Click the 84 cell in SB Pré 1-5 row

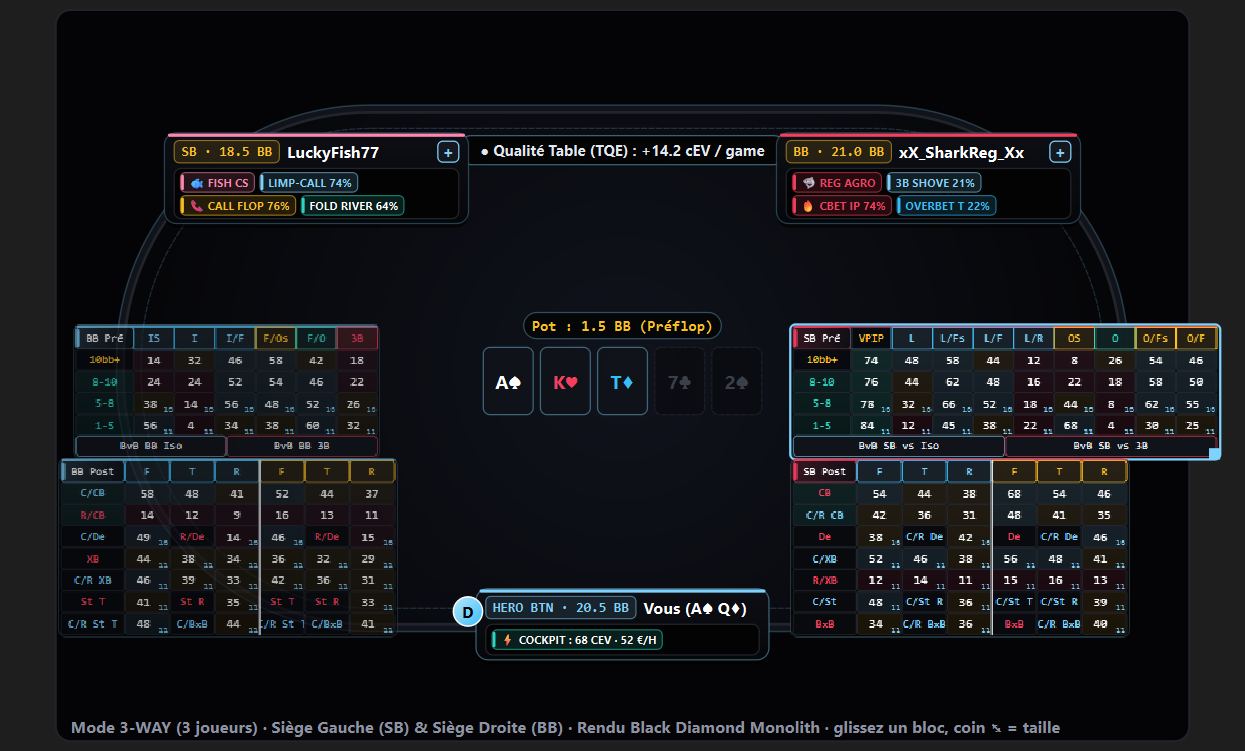tap(871, 425)
